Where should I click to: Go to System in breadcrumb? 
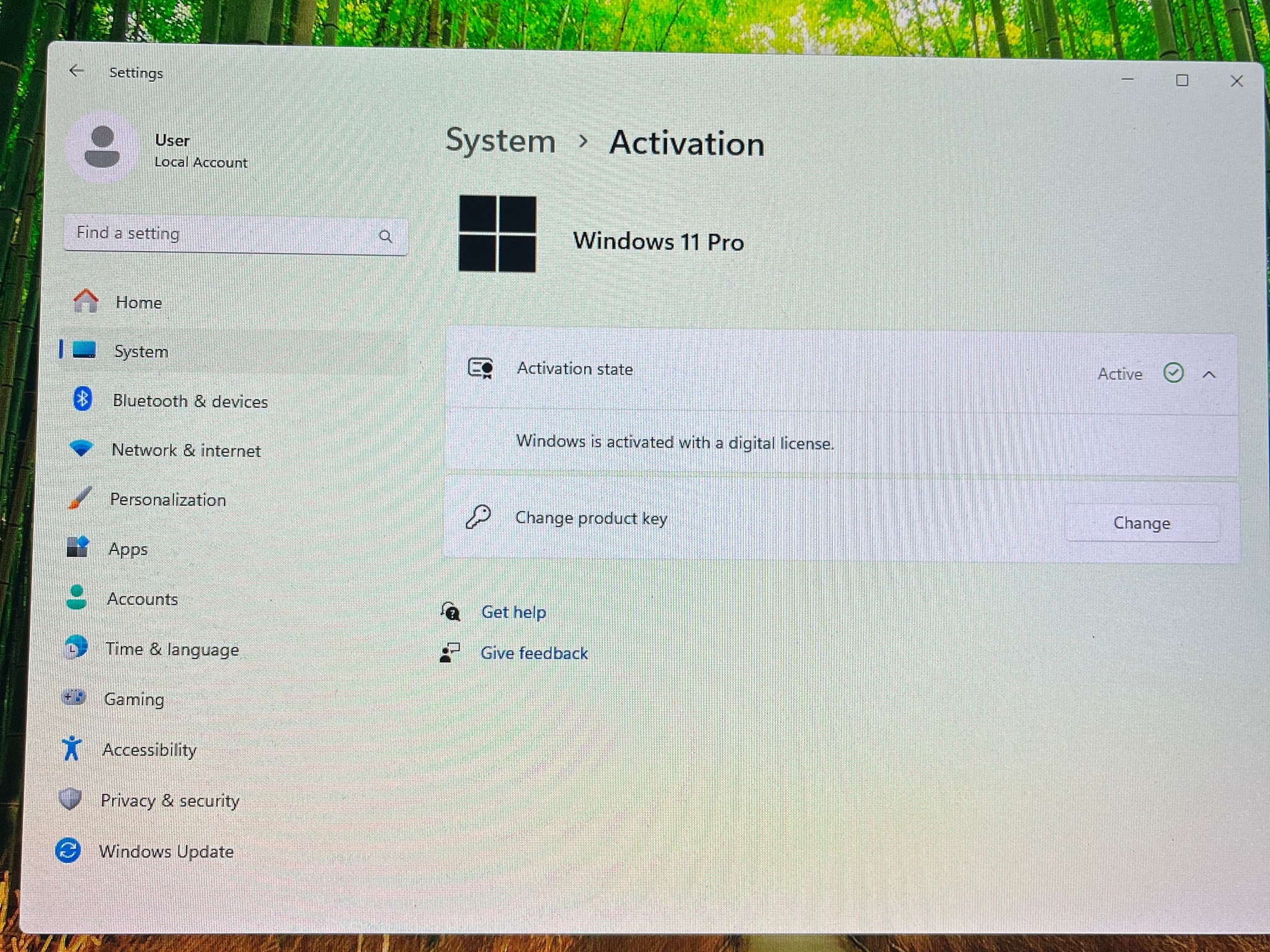pyautogui.click(x=500, y=141)
